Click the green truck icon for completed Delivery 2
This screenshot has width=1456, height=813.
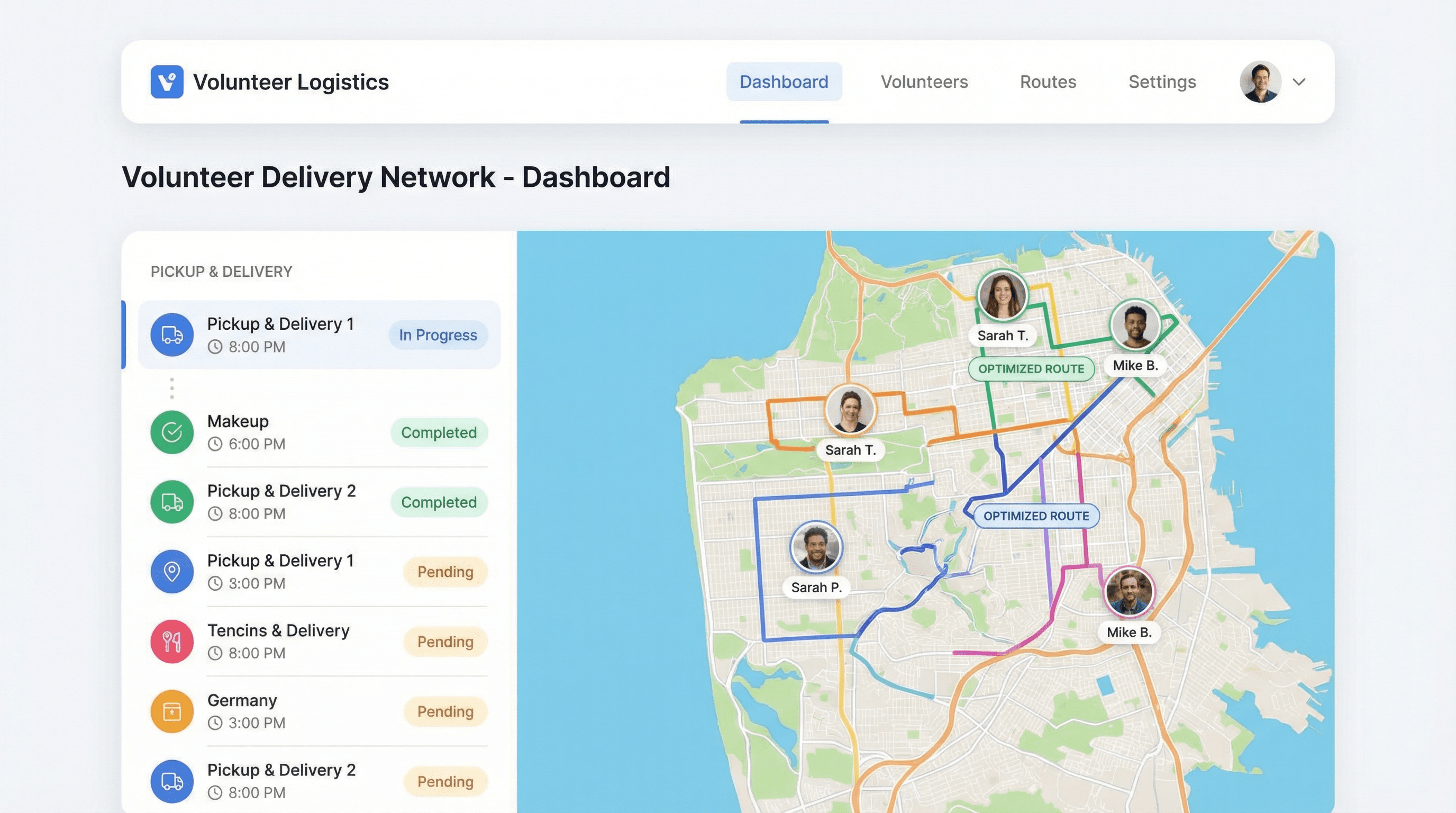coord(172,502)
